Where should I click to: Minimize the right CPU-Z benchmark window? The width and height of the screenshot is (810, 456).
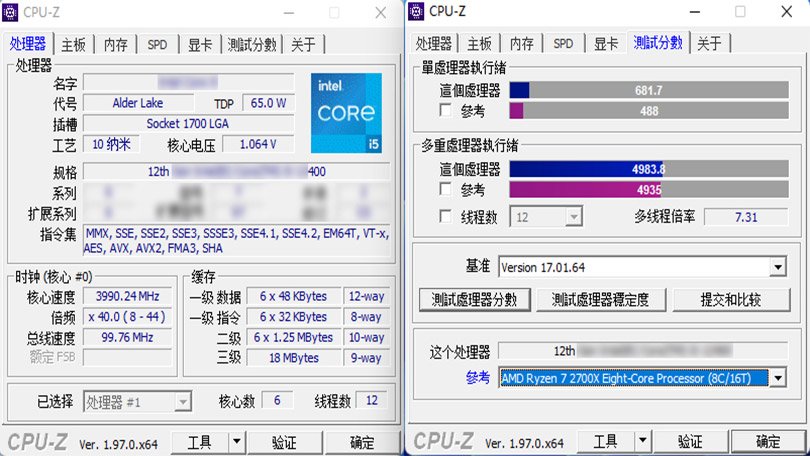(696, 12)
